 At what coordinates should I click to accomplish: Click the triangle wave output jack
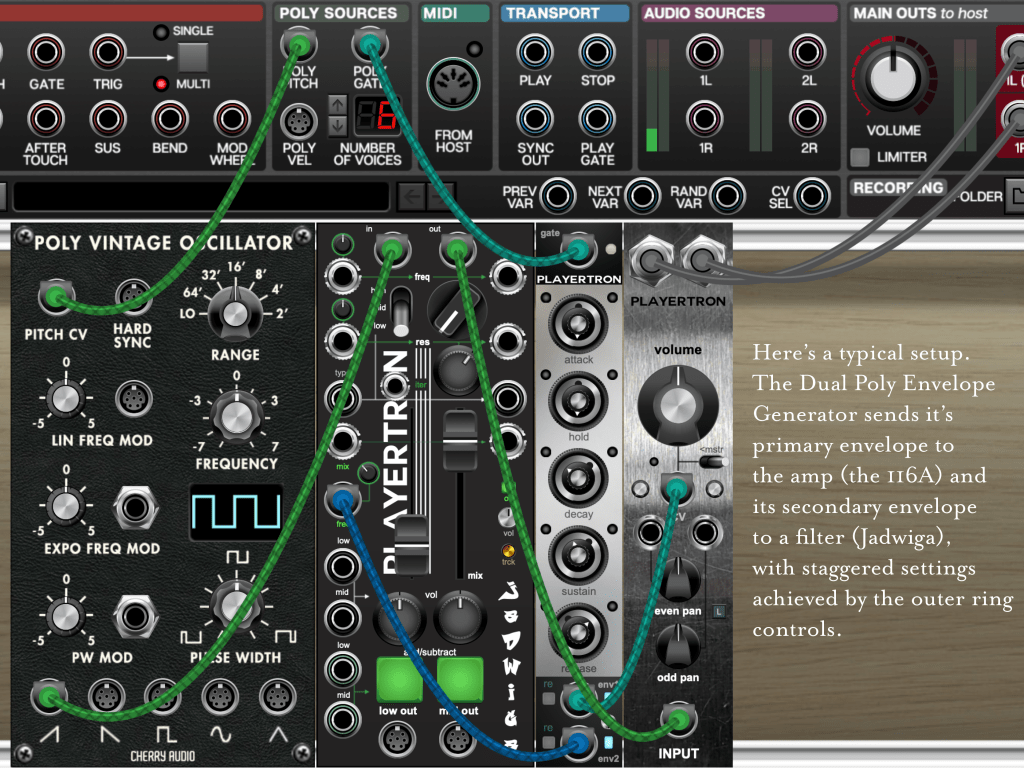278,696
